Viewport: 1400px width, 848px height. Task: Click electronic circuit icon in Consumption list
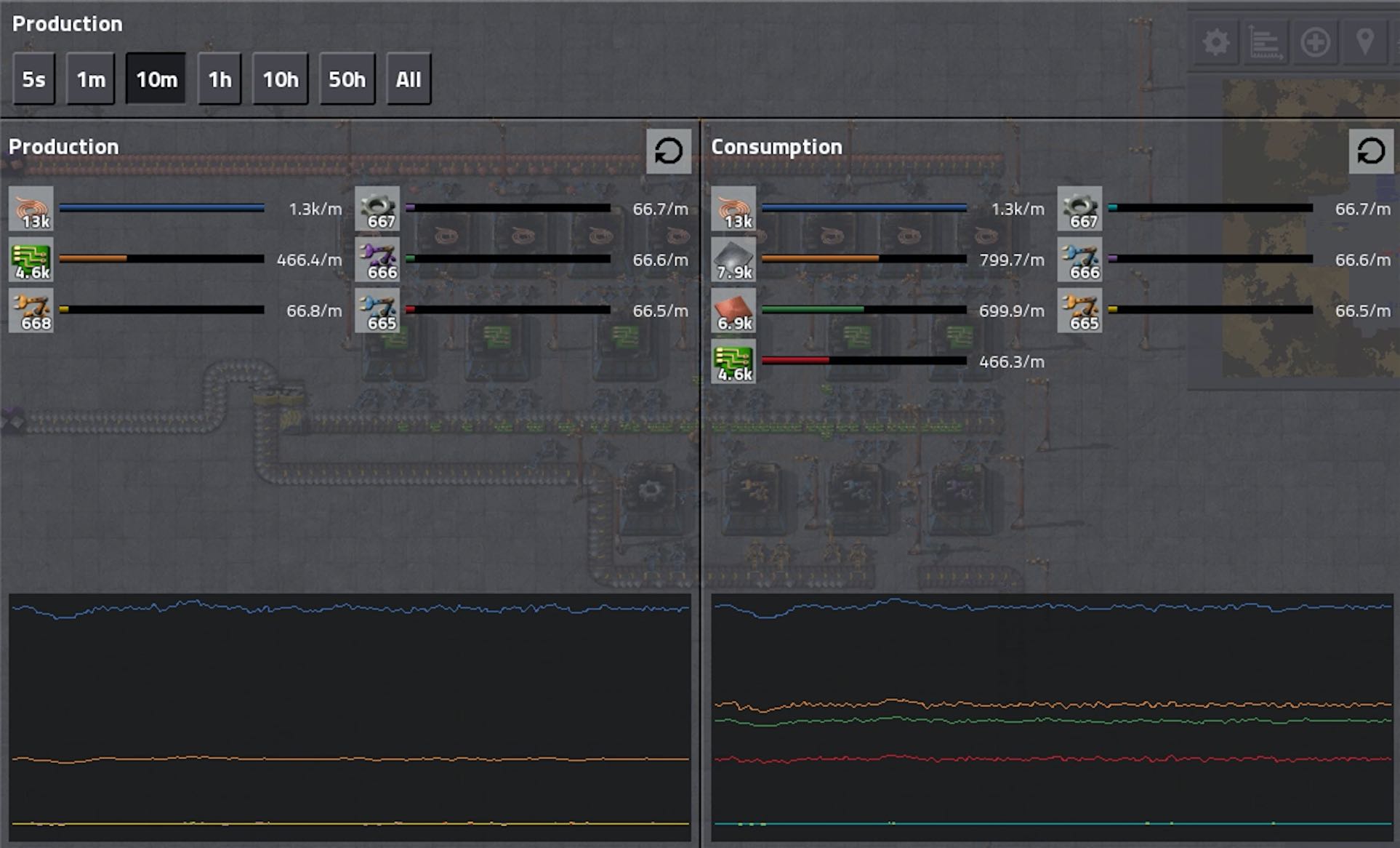[733, 361]
